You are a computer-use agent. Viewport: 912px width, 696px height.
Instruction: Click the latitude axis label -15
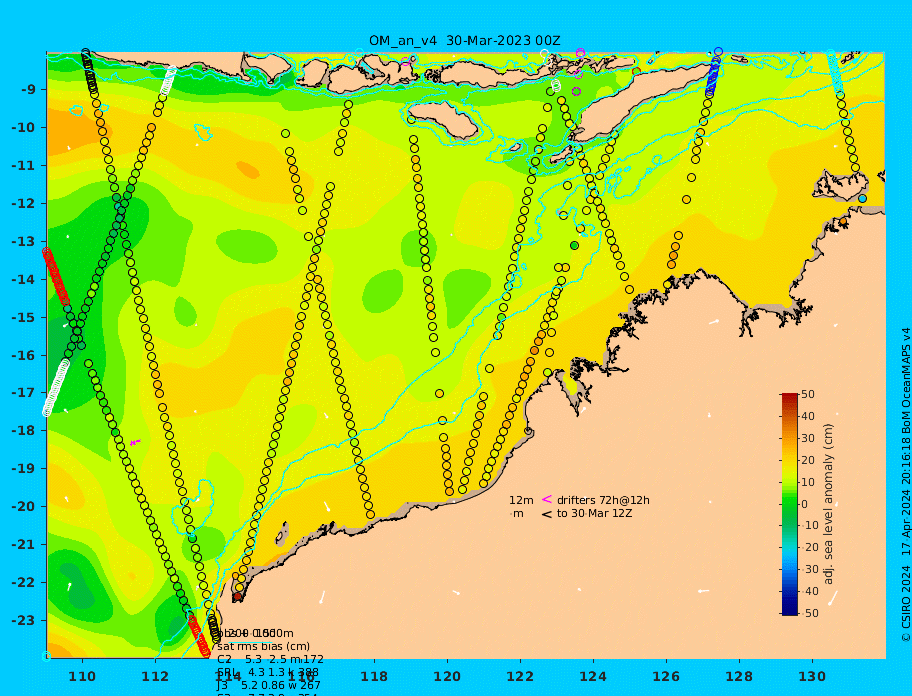[24, 317]
